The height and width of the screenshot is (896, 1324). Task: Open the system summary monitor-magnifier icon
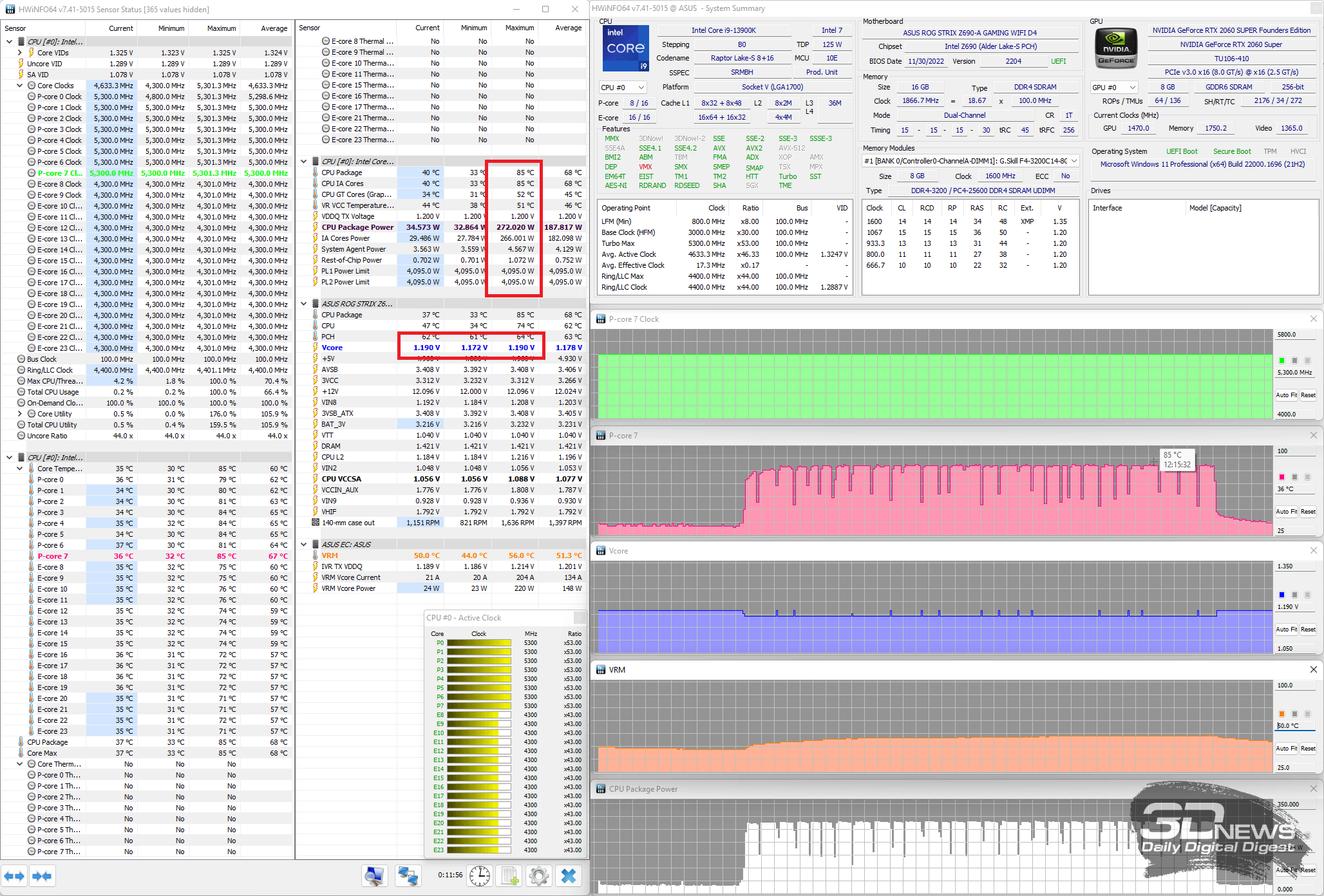[x=374, y=876]
